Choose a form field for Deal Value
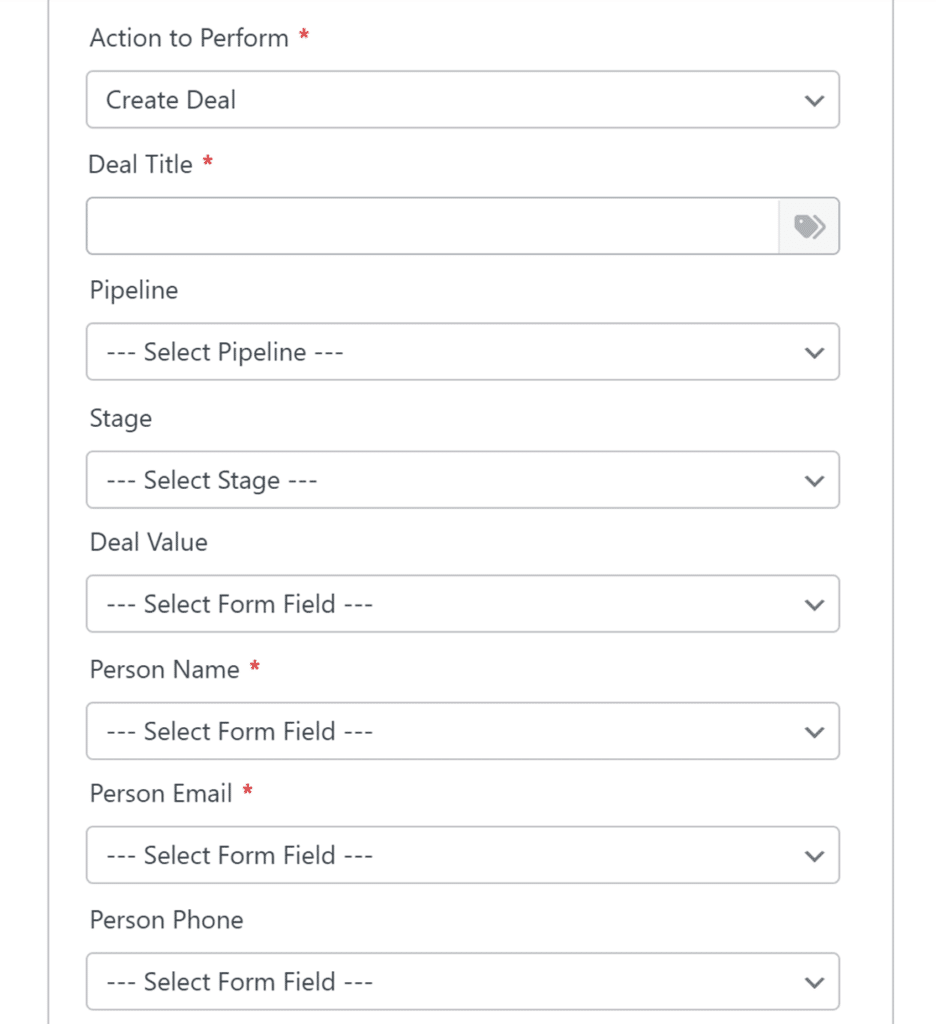The height and width of the screenshot is (1024, 936). pyautogui.click(x=462, y=604)
